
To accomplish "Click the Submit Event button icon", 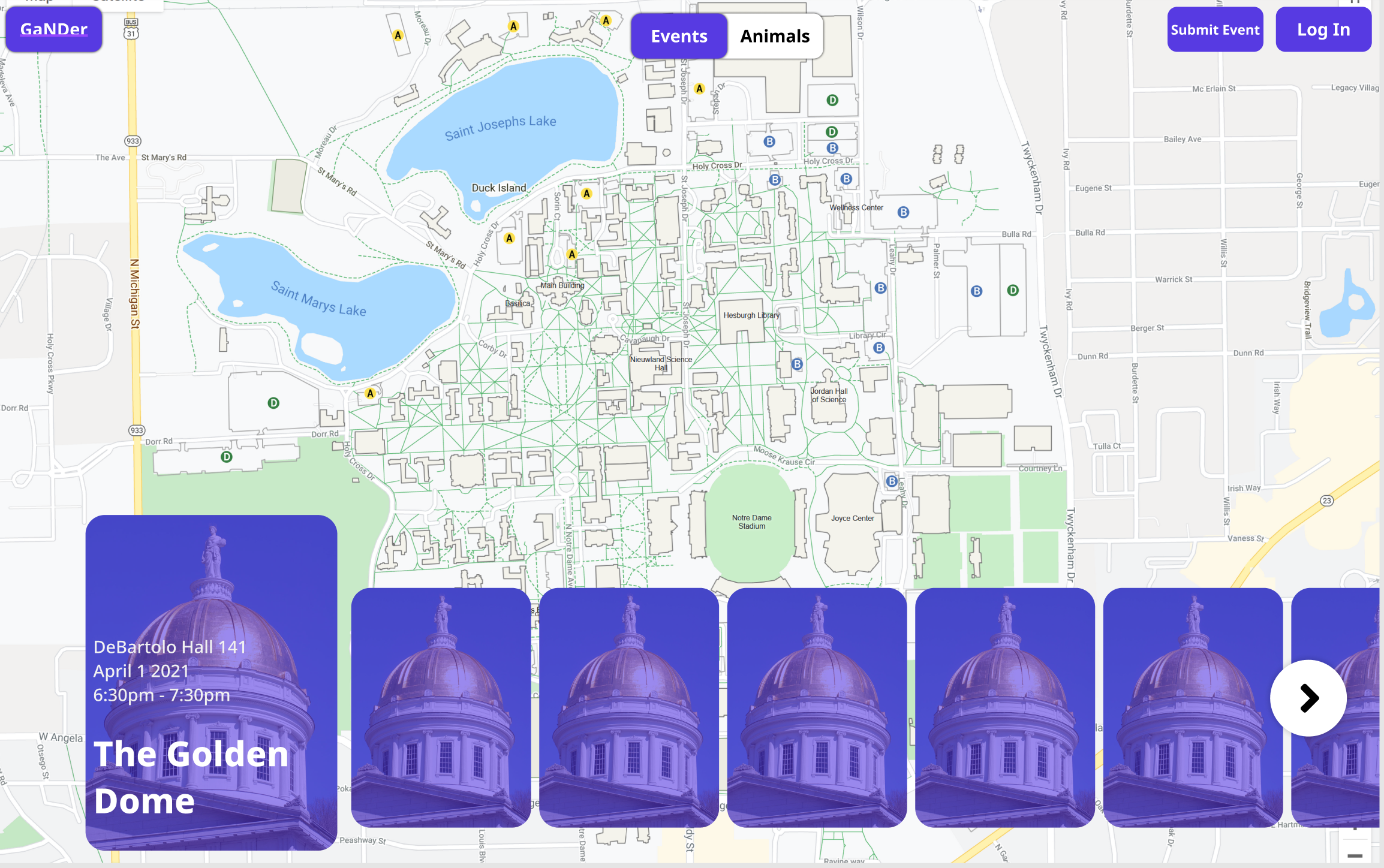I will 1214,28.
